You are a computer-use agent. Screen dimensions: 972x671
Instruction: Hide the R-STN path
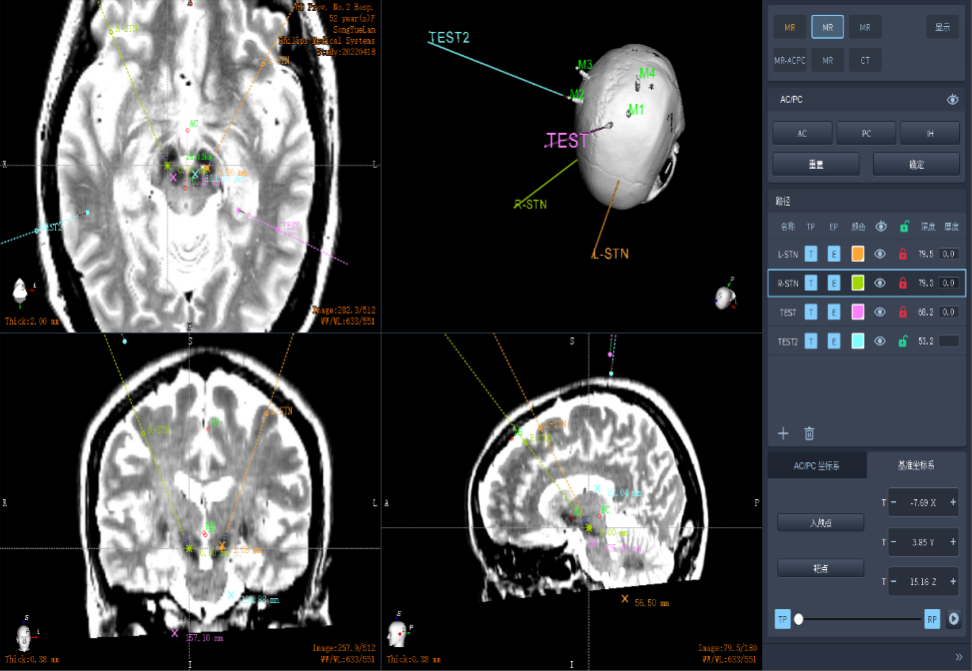(x=880, y=283)
